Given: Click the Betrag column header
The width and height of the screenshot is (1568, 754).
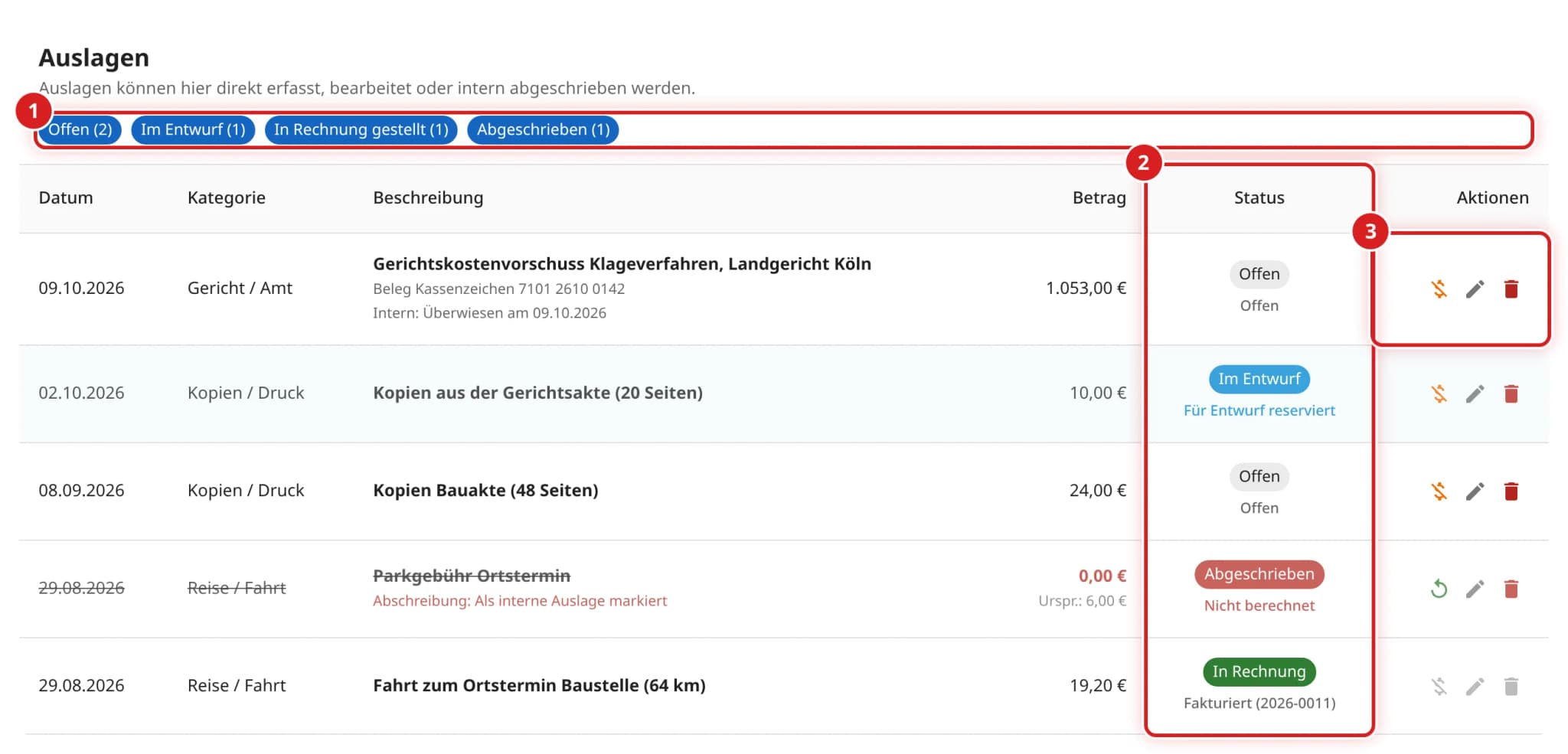Looking at the screenshot, I should click(x=1099, y=197).
